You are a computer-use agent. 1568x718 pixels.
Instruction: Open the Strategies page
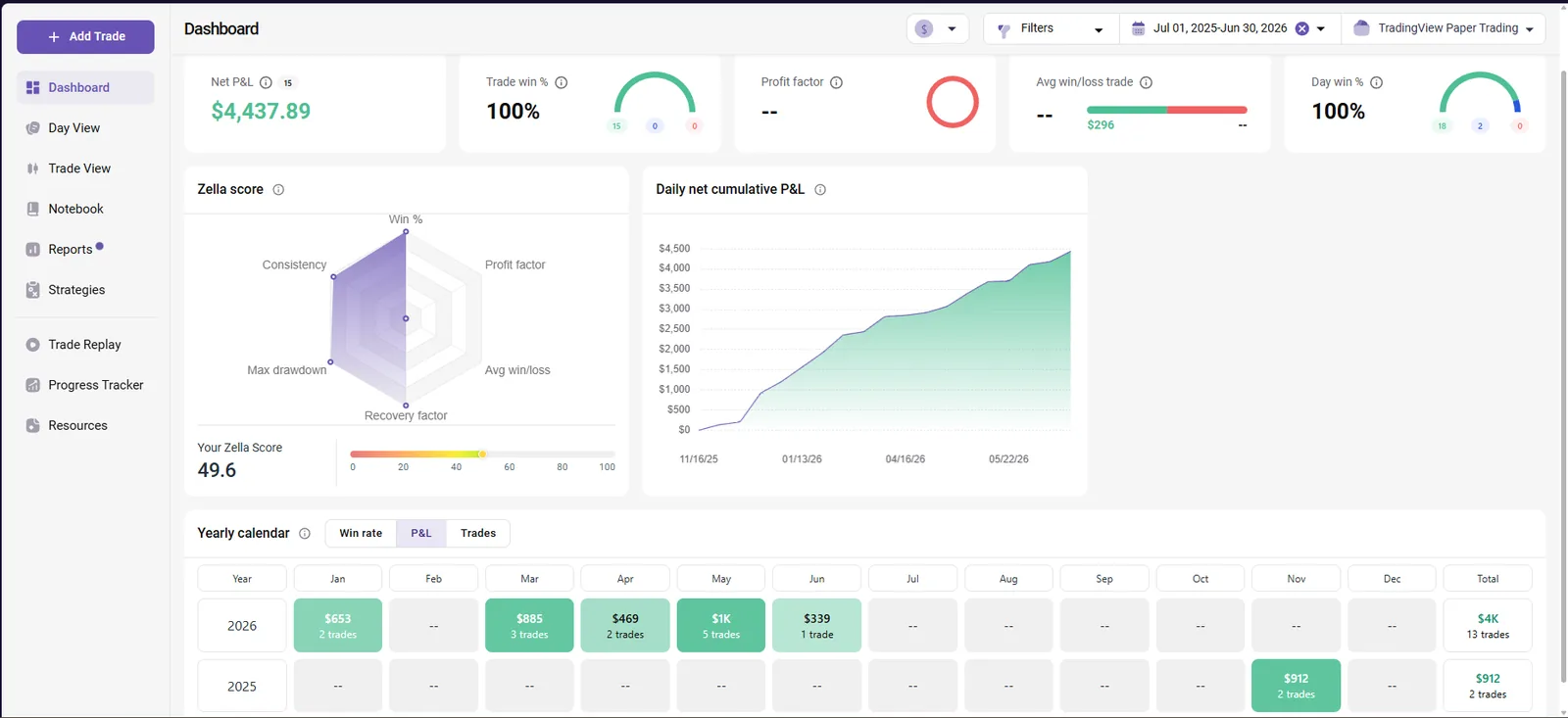76,290
